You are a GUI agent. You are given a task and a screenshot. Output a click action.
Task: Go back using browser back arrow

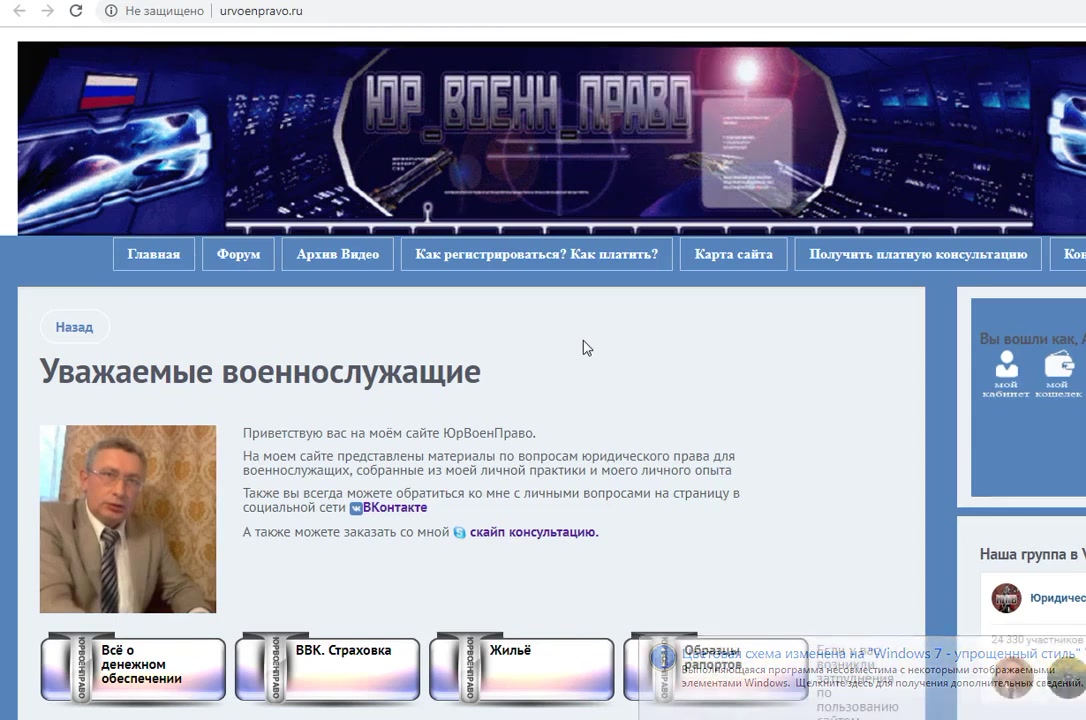point(19,11)
